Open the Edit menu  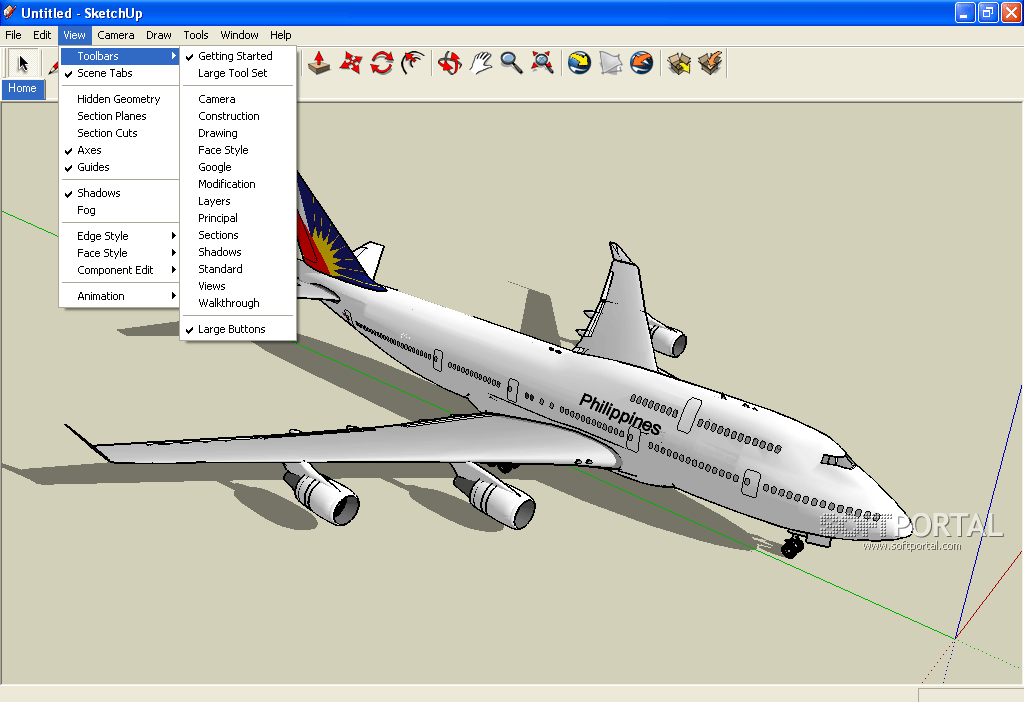pos(42,35)
